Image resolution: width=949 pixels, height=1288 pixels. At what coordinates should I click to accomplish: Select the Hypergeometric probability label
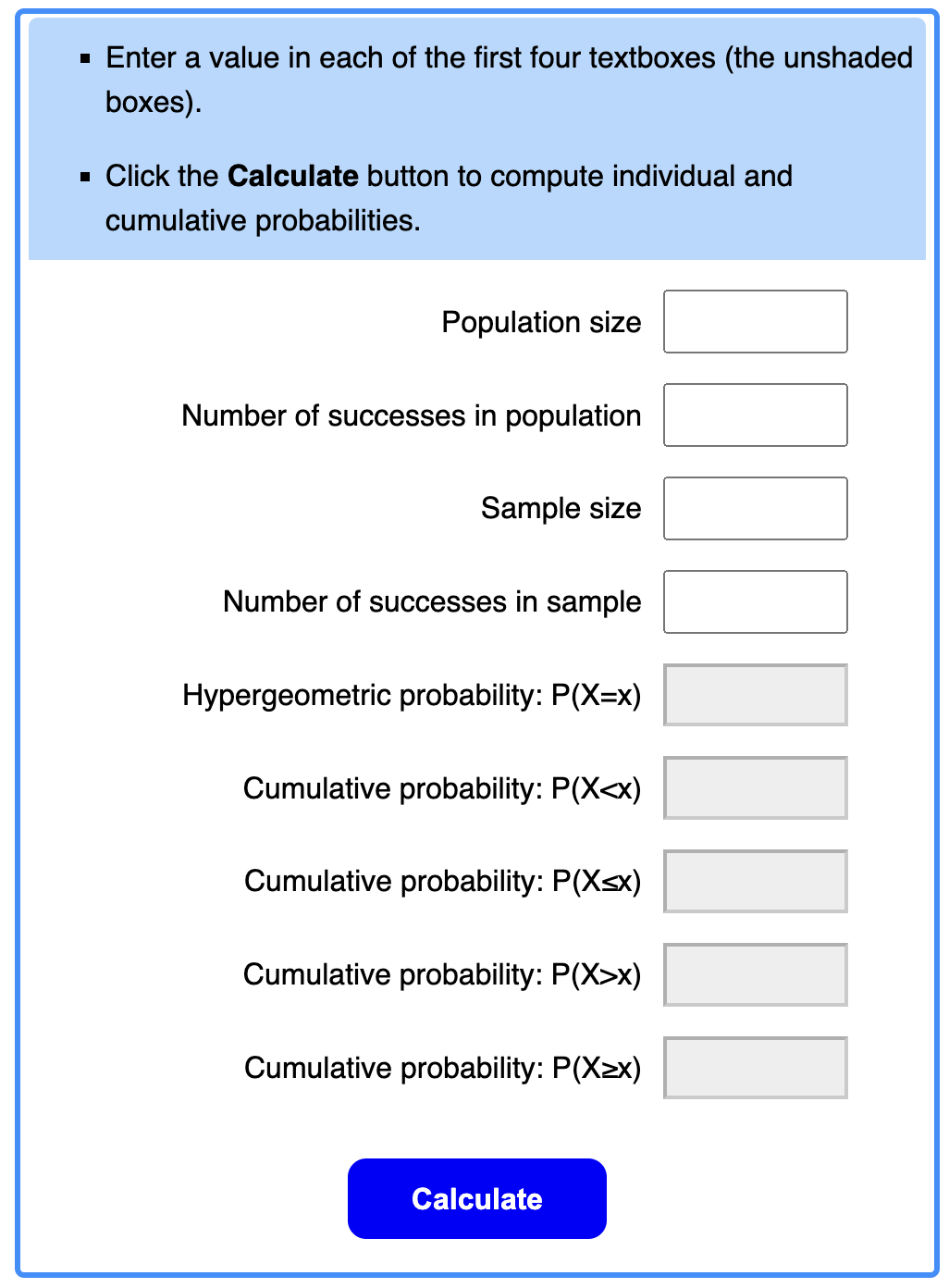[412, 695]
